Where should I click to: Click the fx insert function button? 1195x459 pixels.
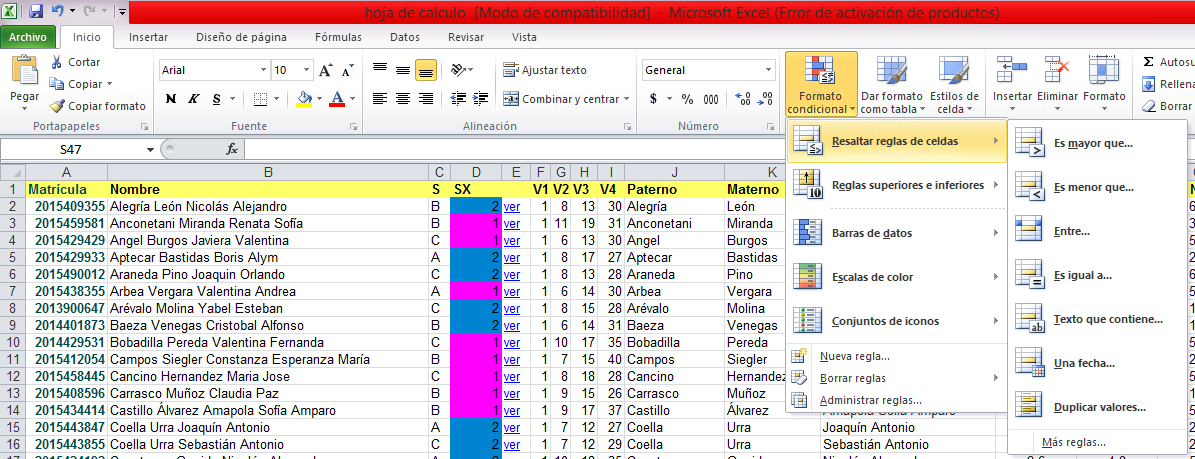[x=232, y=150]
